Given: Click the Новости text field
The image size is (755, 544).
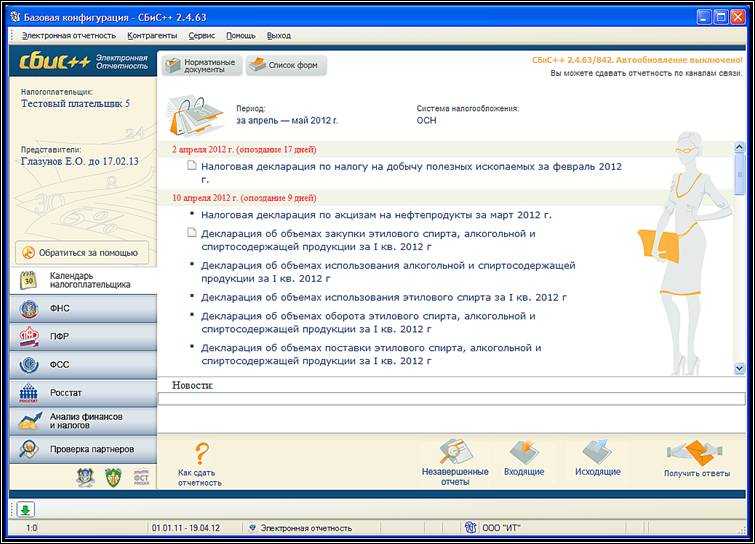Looking at the screenshot, I should point(452,399).
